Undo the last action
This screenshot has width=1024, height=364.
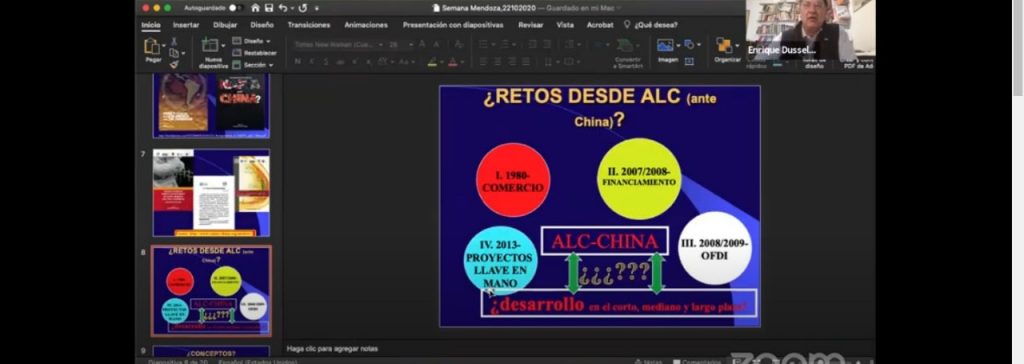[283, 8]
